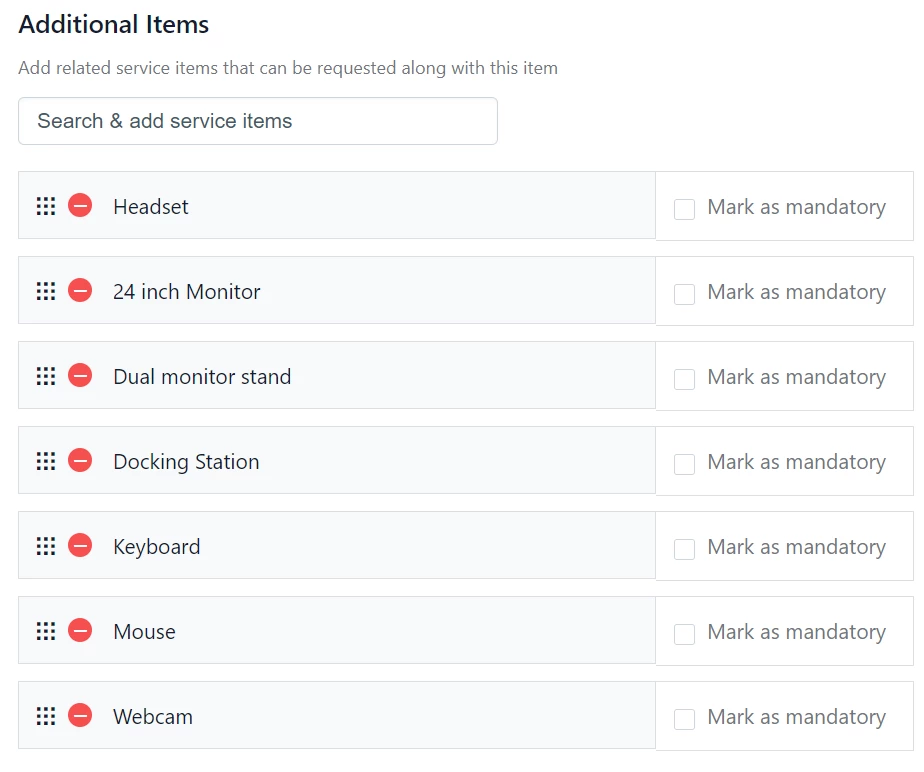The image size is (924, 772).
Task: Click red minus icon next to Mouse
Action: [80, 630]
